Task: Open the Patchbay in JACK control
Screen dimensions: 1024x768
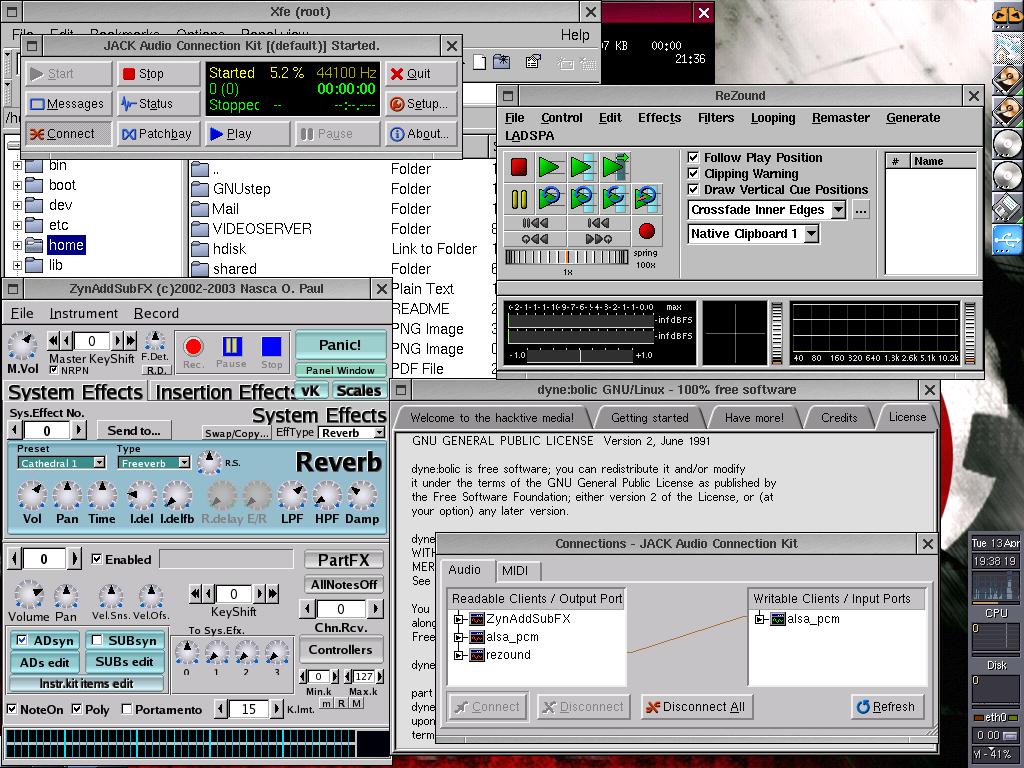Action: [x=157, y=134]
